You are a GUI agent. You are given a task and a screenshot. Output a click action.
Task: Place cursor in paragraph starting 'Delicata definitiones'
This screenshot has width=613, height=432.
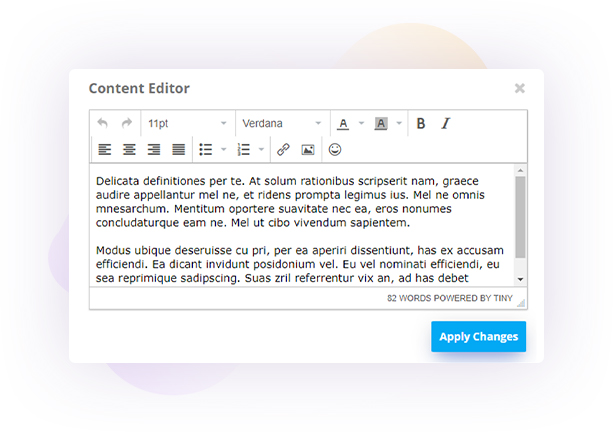290,202
